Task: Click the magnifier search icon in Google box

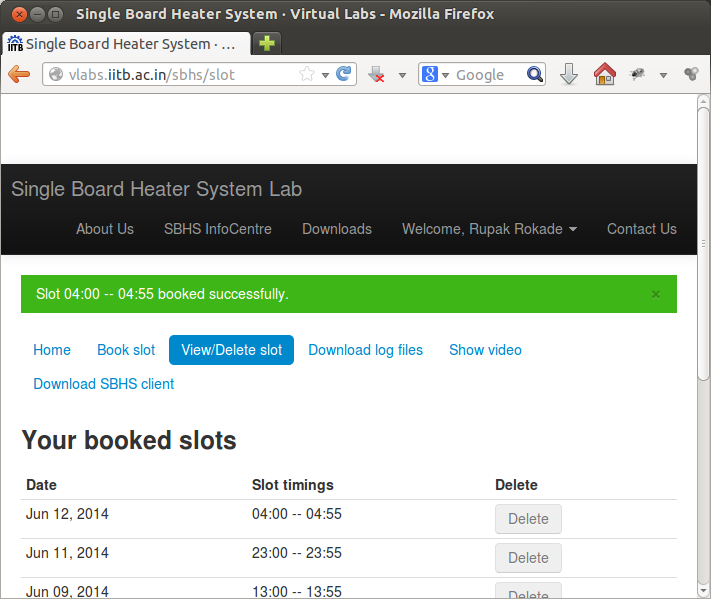Action: (534, 75)
